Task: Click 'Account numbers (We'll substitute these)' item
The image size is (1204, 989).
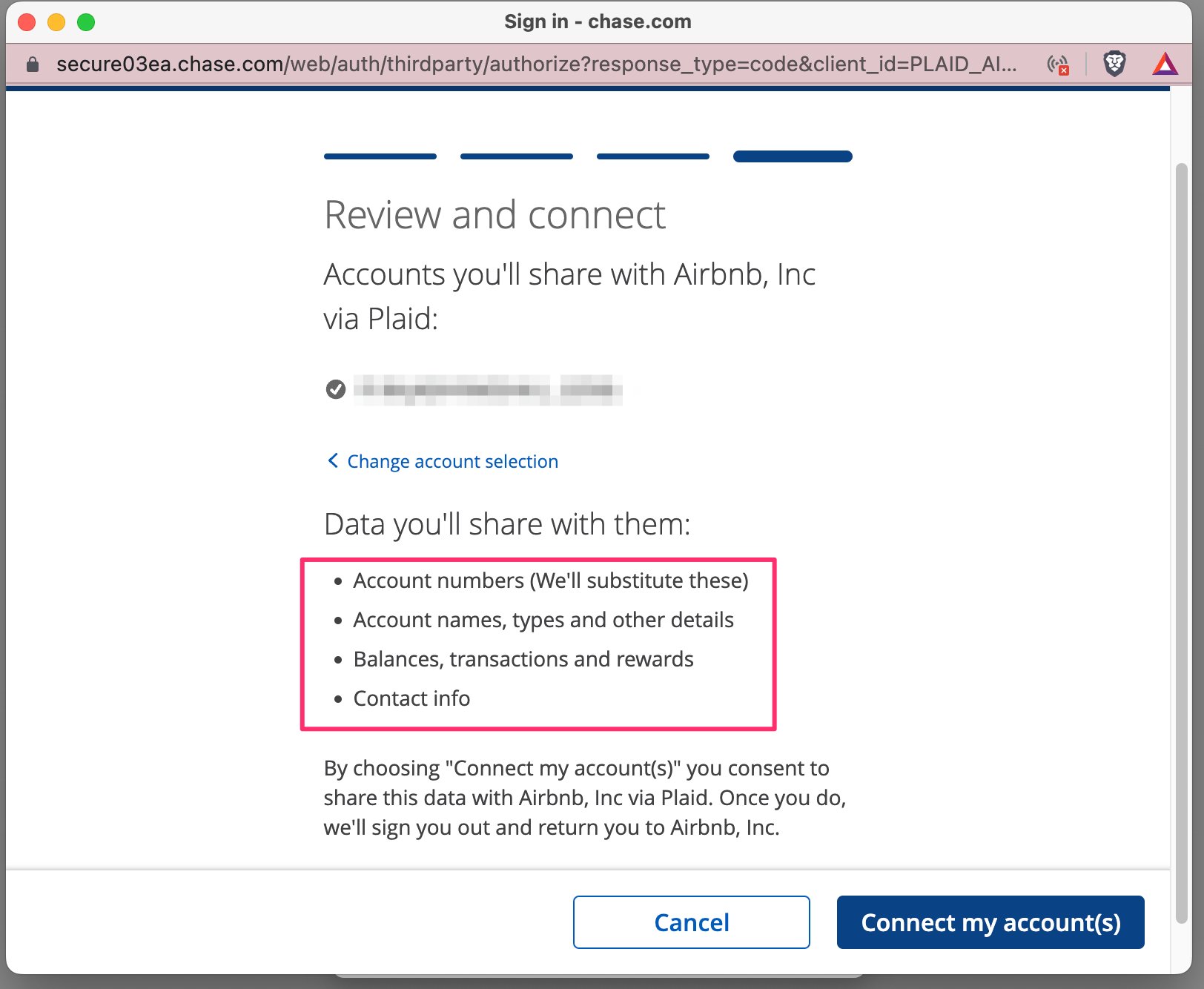Action: (x=551, y=580)
